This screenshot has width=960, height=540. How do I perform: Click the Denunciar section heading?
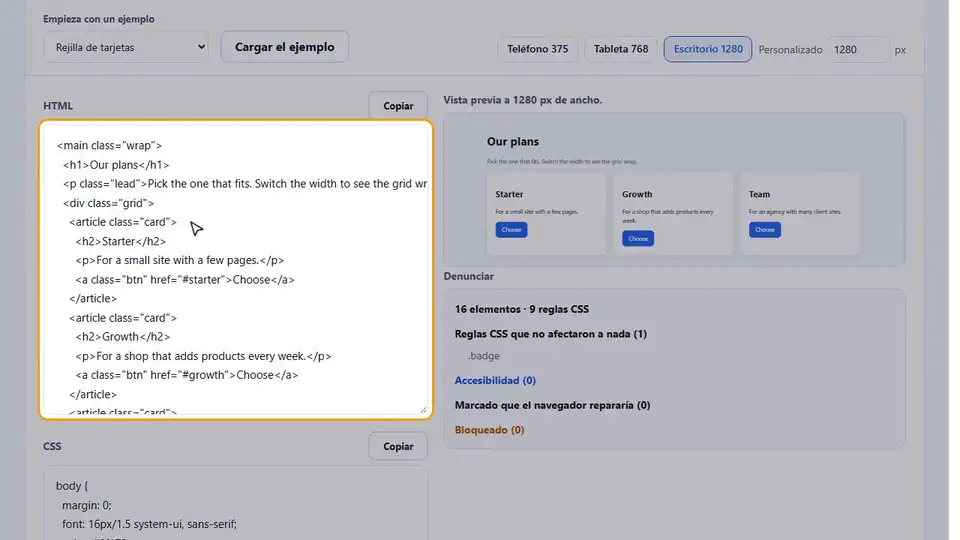click(x=468, y=276)
